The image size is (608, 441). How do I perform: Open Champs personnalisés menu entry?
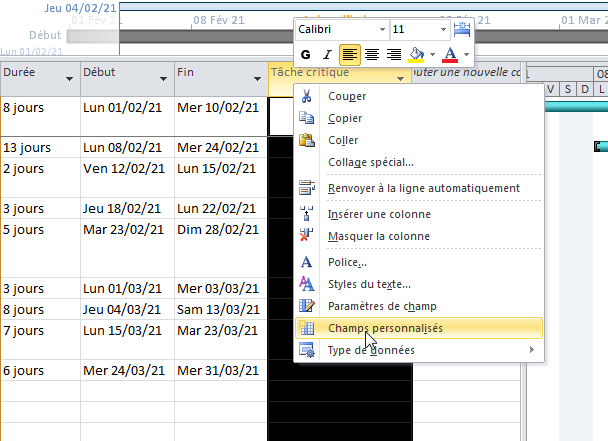tap(385, 328)
